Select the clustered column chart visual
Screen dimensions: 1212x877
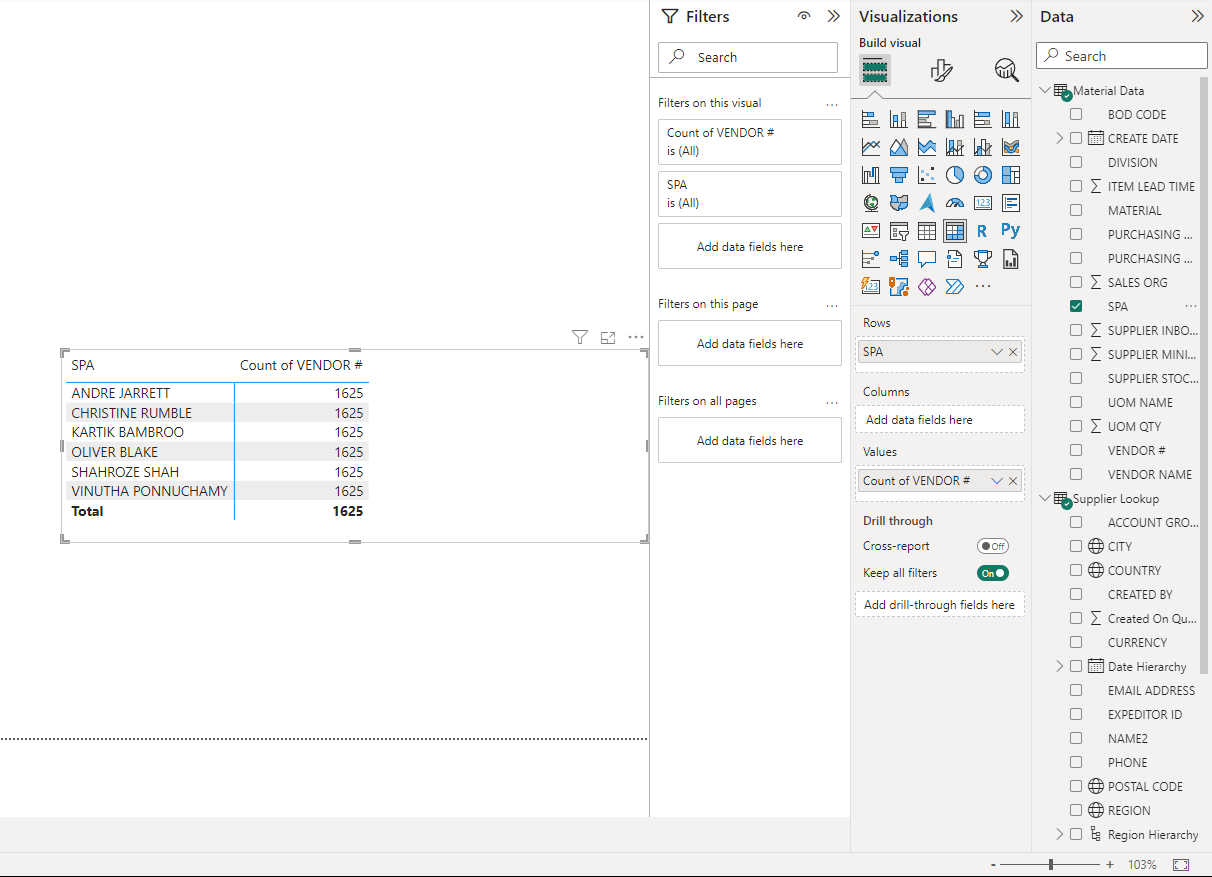pyautogui.click(x=955, y=119)
